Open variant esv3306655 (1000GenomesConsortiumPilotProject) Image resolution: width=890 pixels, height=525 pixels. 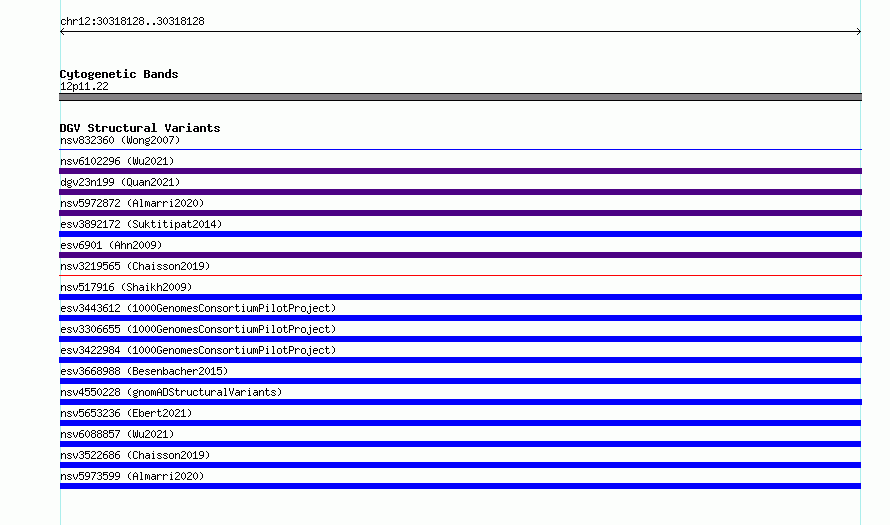(198, 329)
